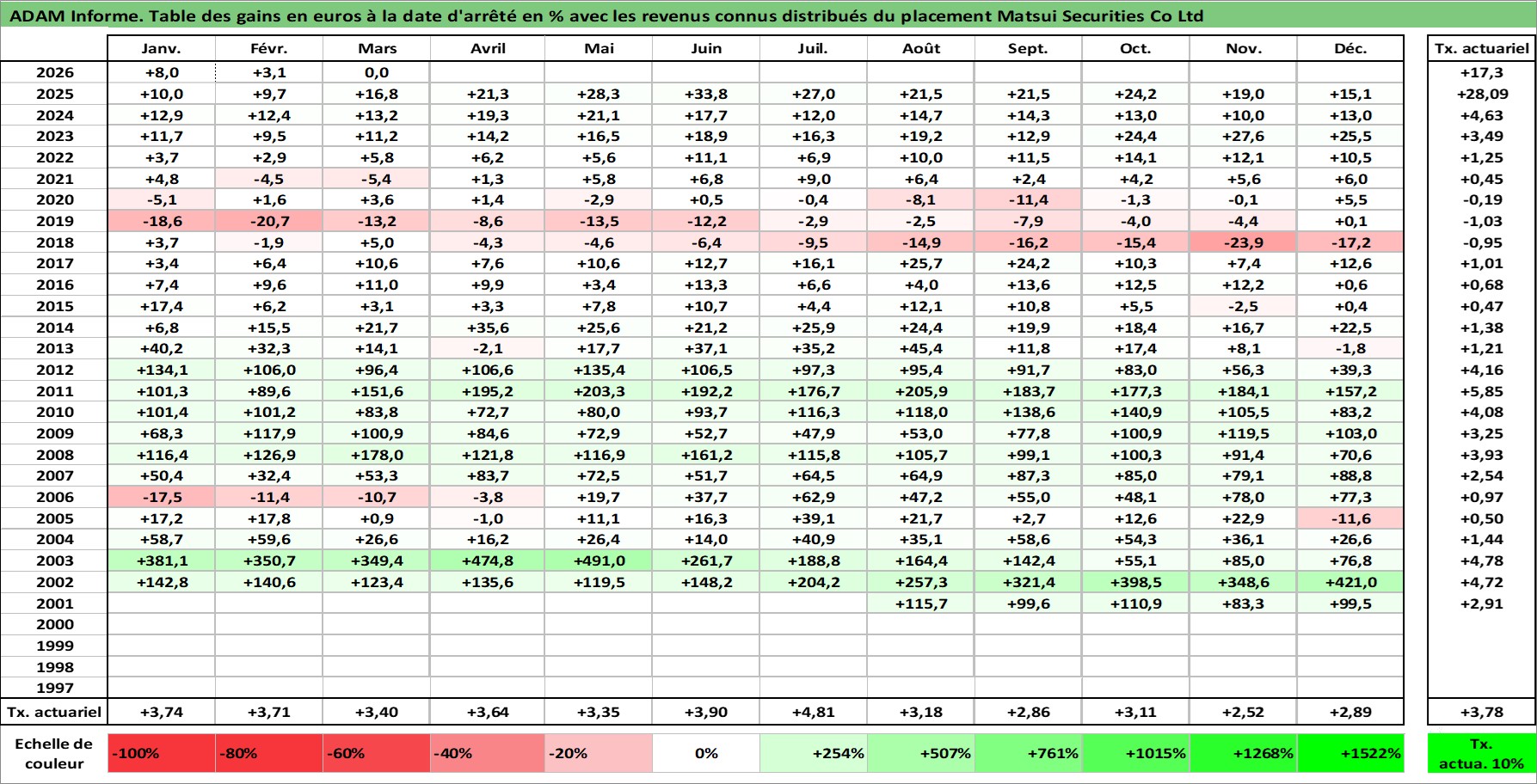This screenshot has height=784, width=1537.
Task: Click the Echelle de couleur label
Action: click(x=54, y=753)
